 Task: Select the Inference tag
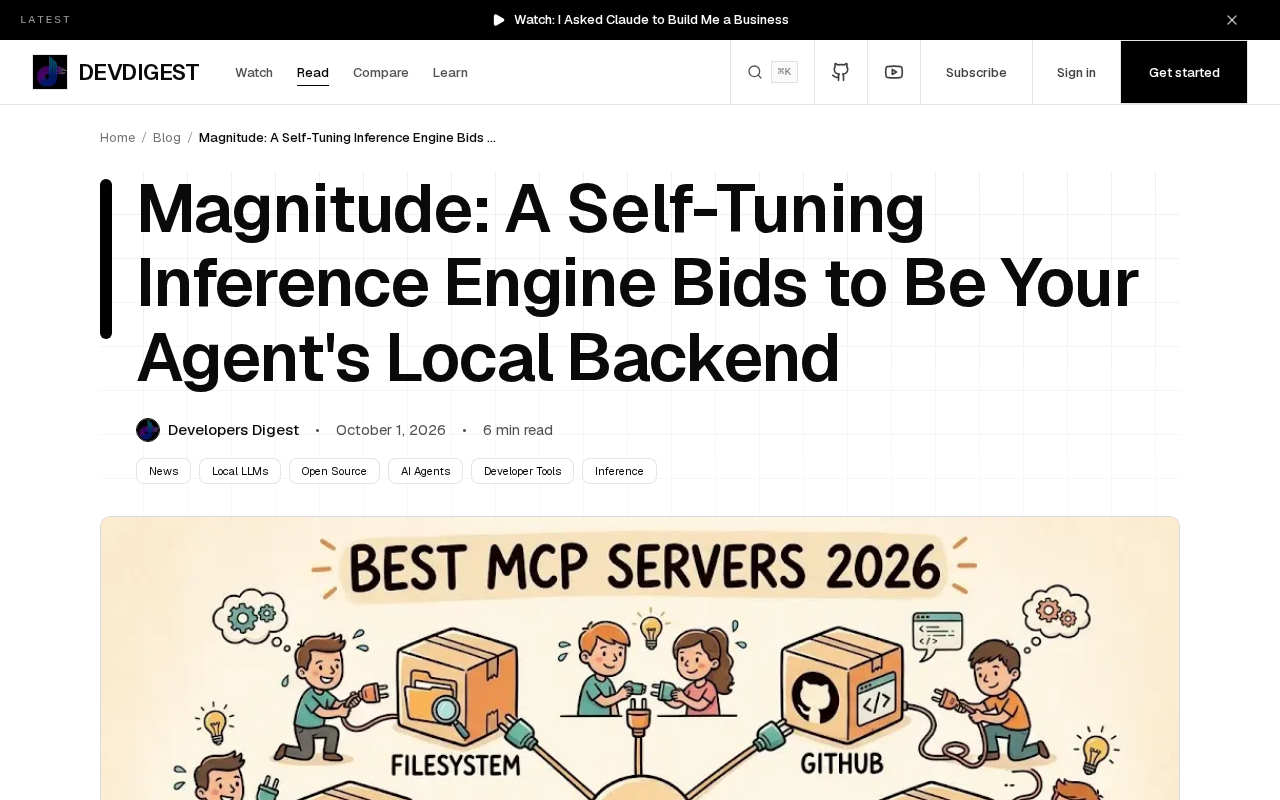point(619,471)
